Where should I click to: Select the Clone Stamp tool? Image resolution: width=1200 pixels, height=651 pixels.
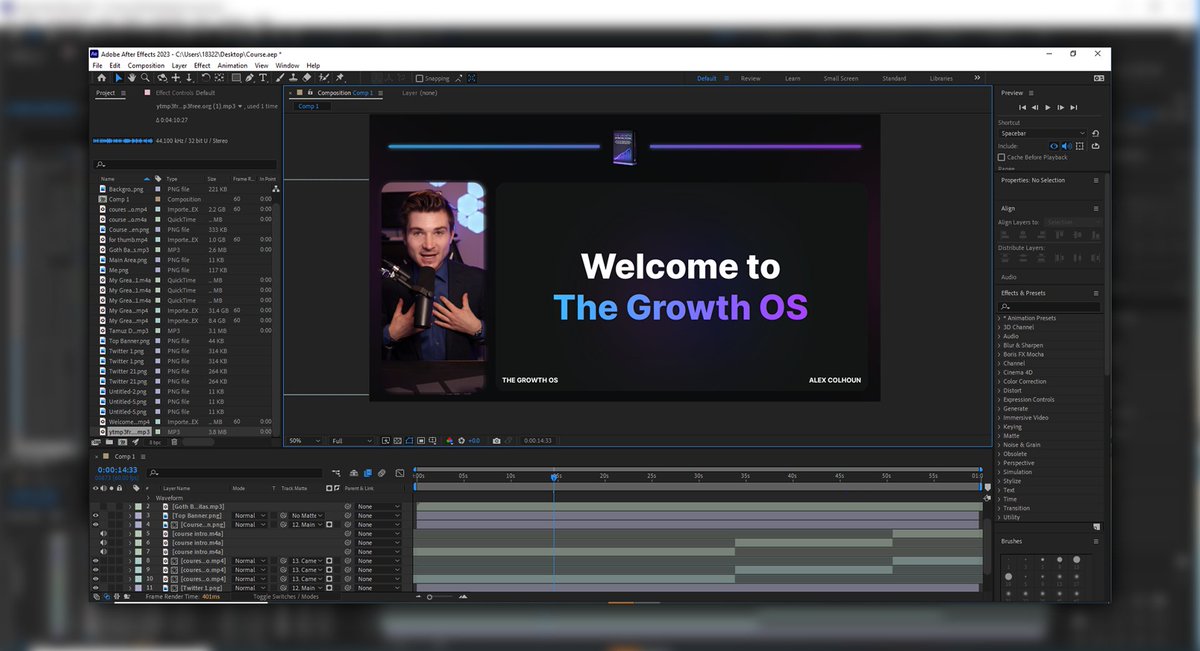[x=293, y=77]
